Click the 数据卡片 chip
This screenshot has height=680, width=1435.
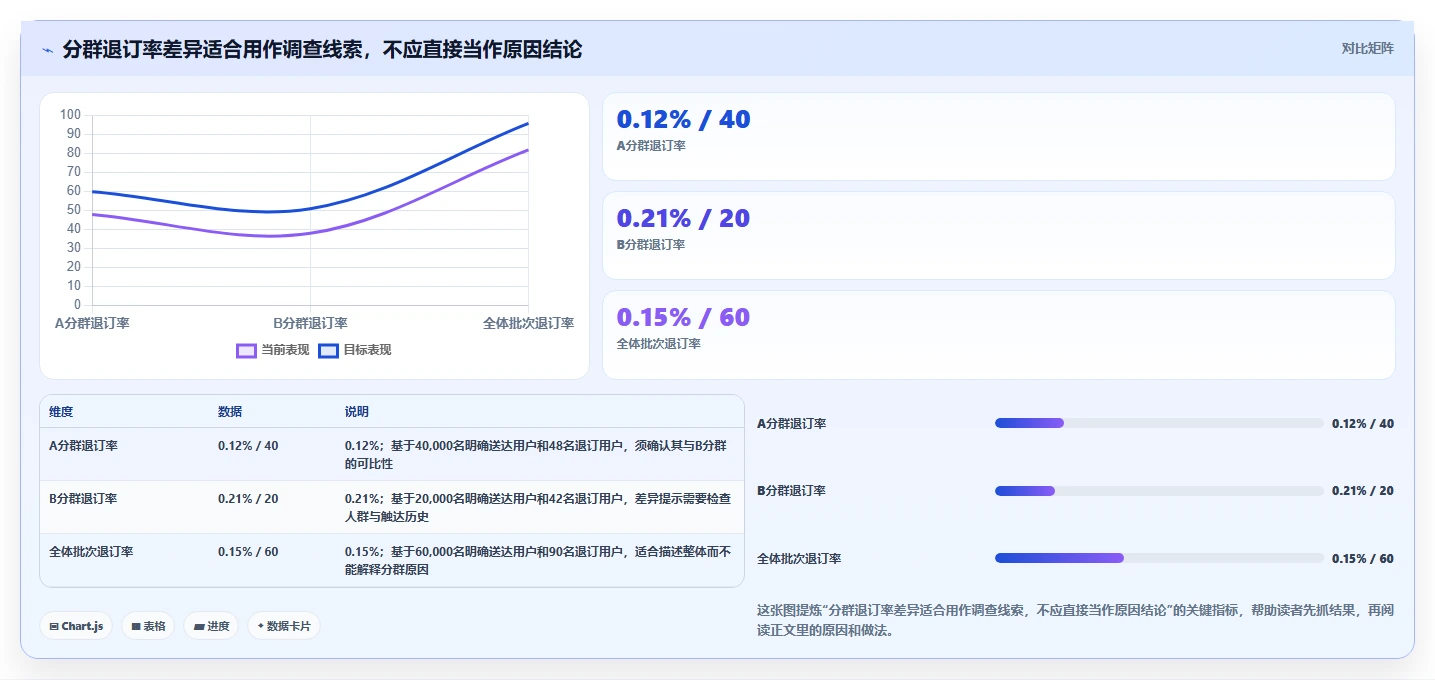pos(284,626)
